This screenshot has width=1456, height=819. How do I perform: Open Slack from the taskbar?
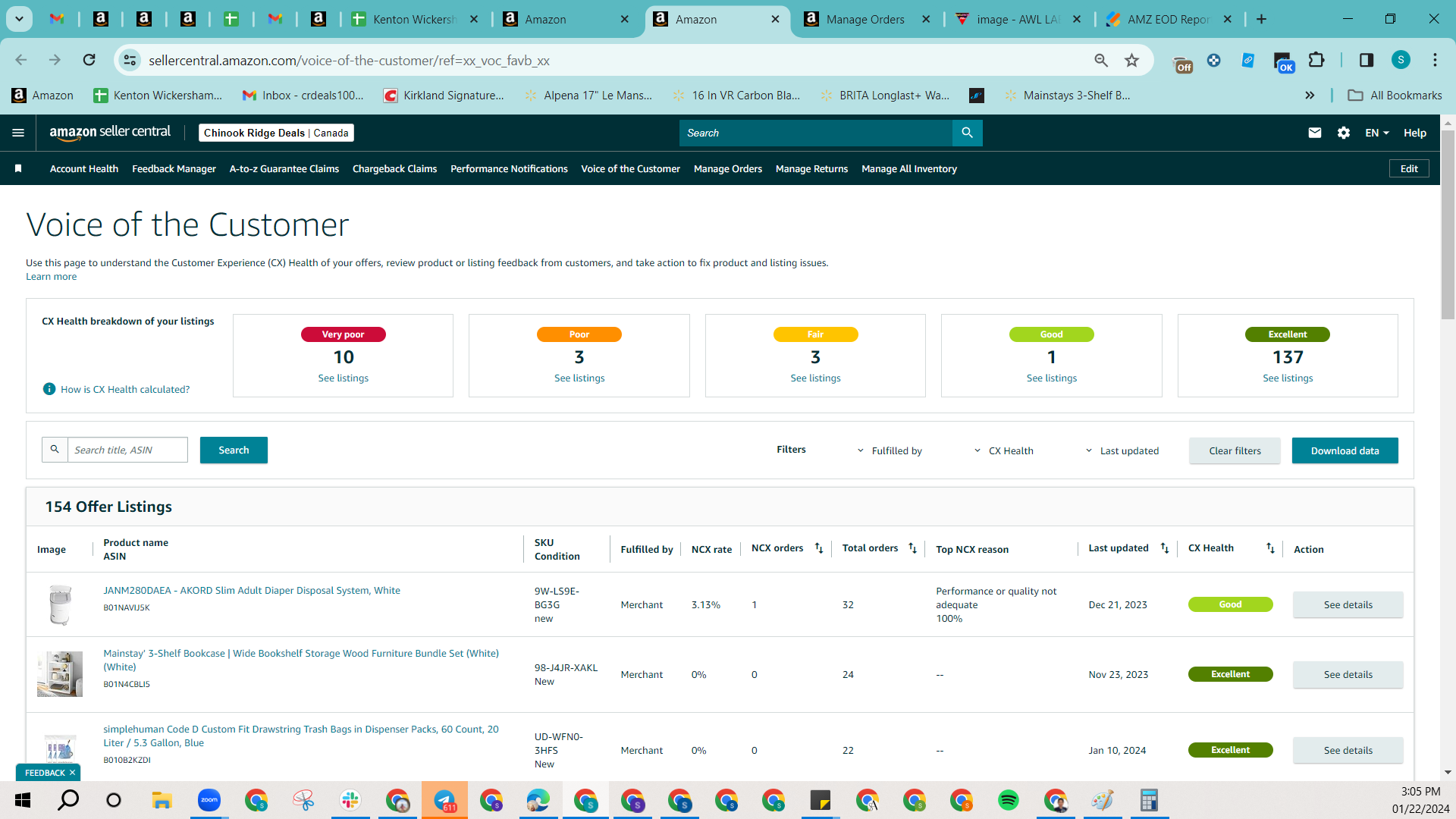(350, 800)
